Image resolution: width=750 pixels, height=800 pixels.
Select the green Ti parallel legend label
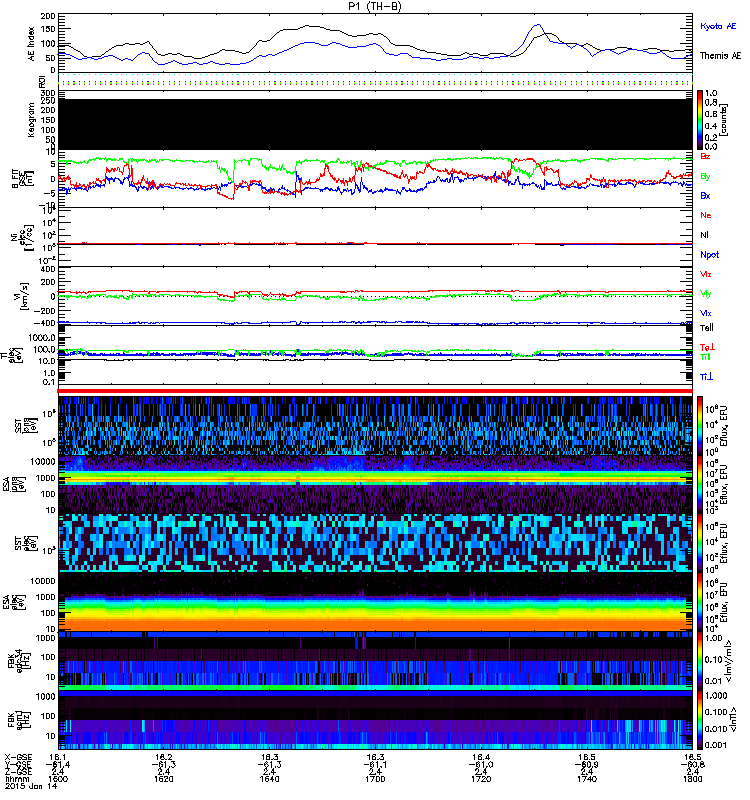point(705,357)
